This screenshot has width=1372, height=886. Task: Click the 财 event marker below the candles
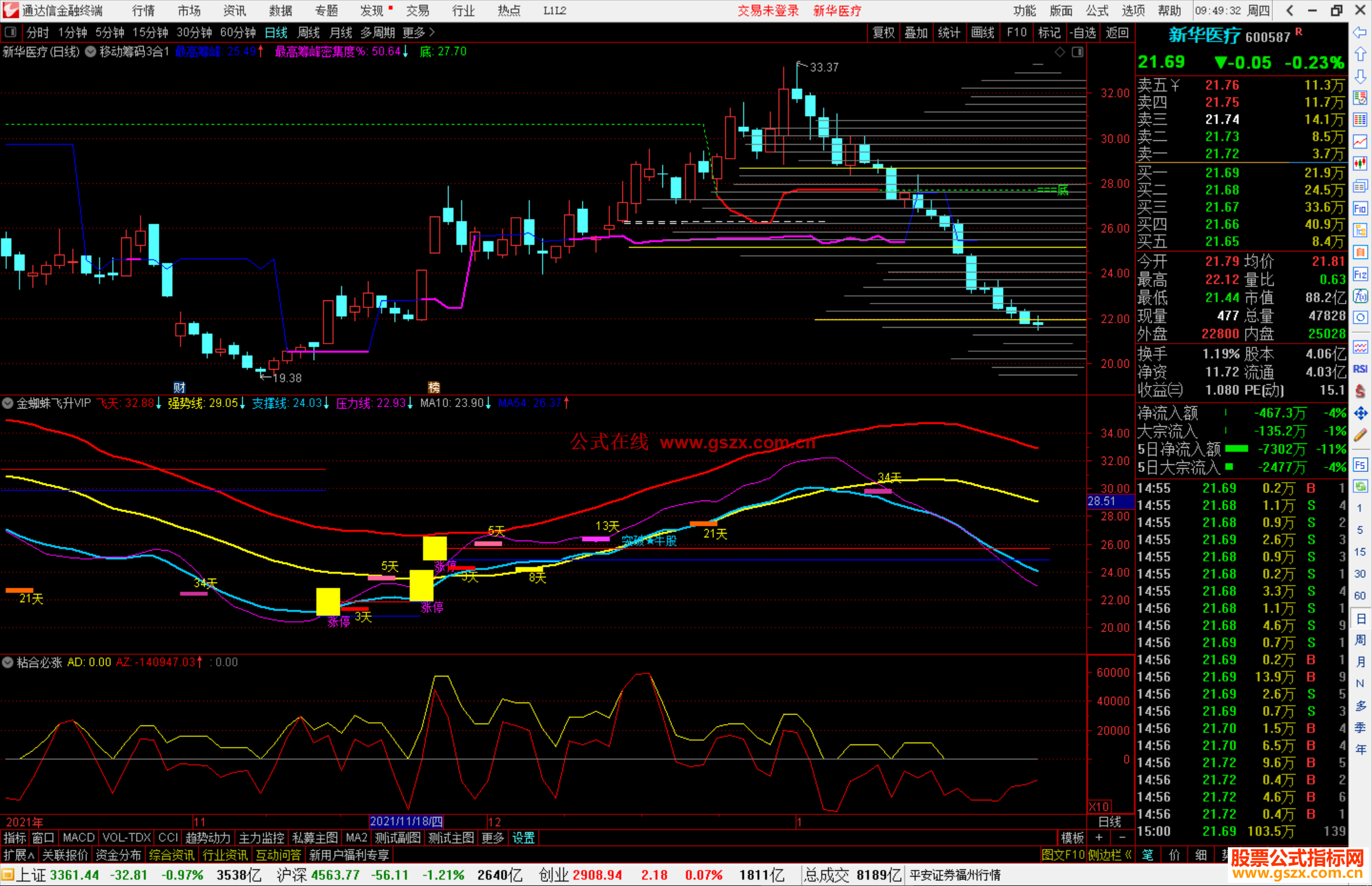coord(180,387)
